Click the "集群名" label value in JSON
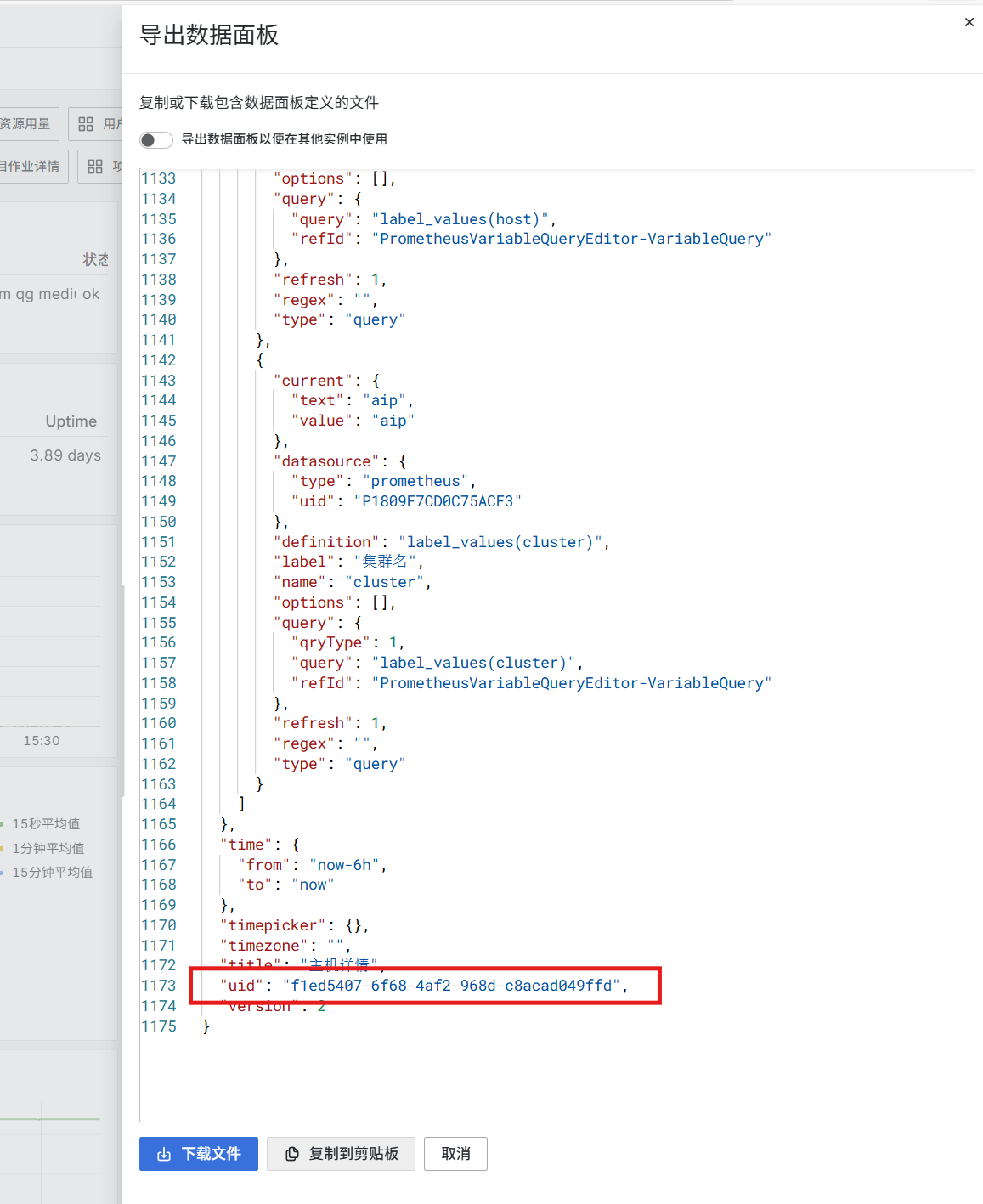Screen dimensions: 983x1204 pos(385,562)
